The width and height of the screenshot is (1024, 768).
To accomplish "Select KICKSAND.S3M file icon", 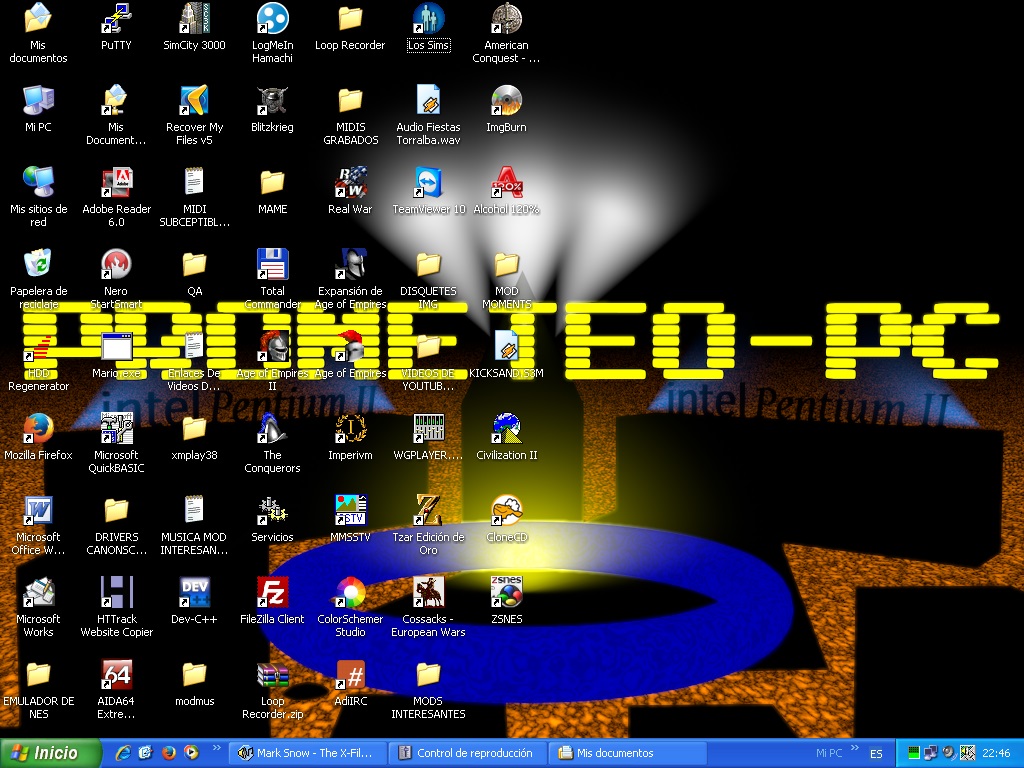I will coord(506,356).
